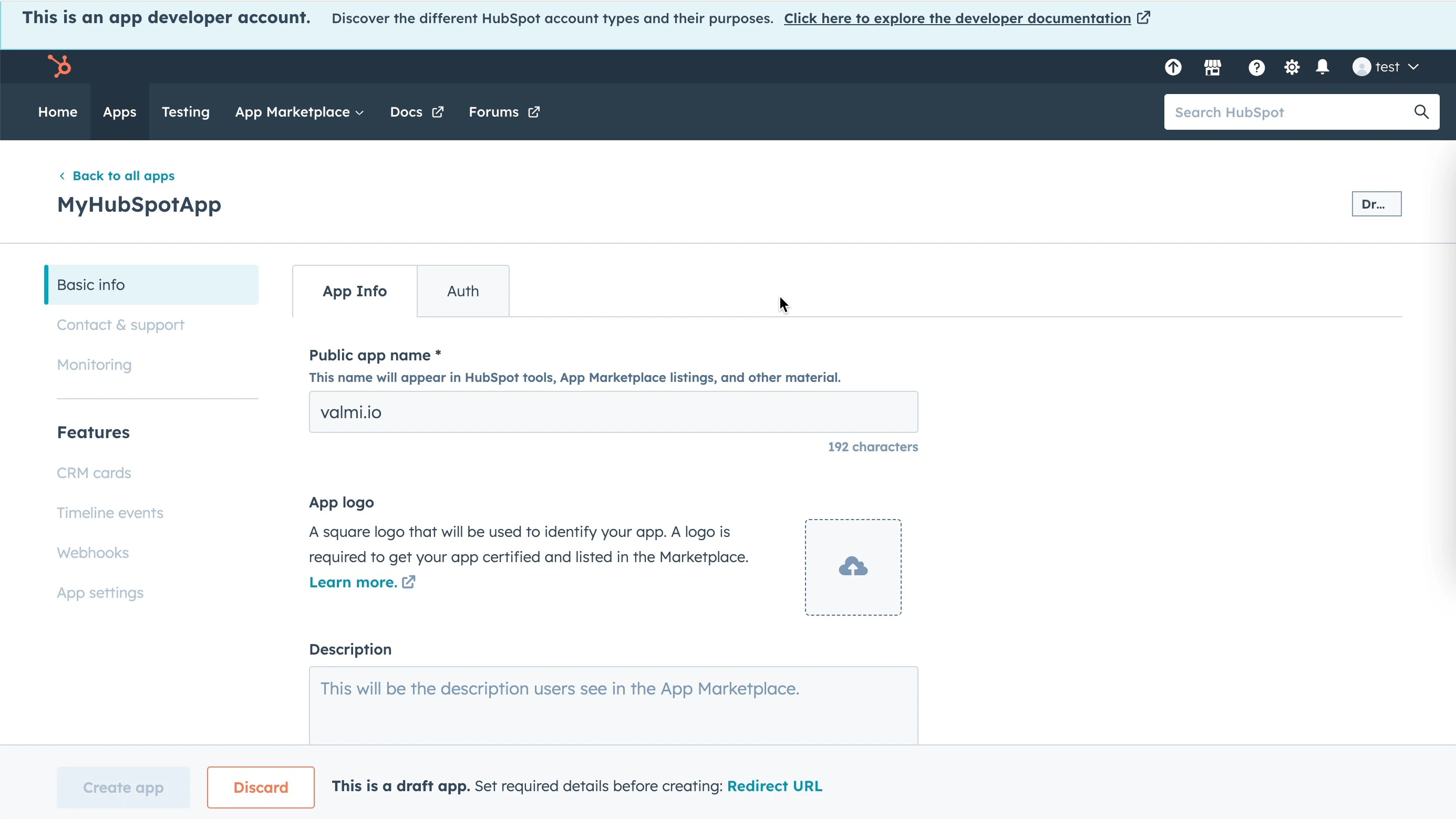This screenshot has height=819, width=1456.
Task: Expand the test account menu
Action: [x=1387, y=66]
